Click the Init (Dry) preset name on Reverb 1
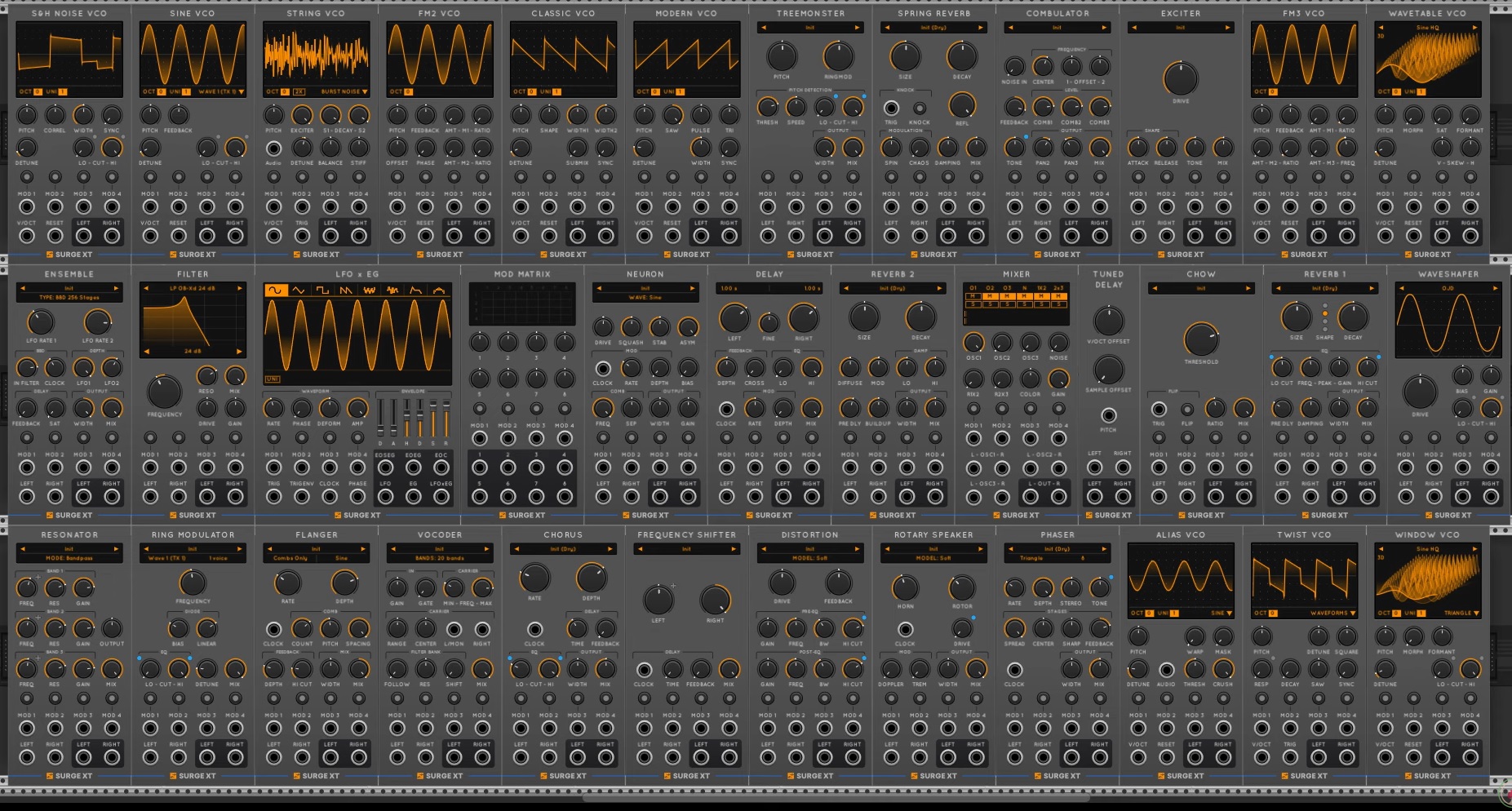1512x811 pixels. pos(1324,288)
